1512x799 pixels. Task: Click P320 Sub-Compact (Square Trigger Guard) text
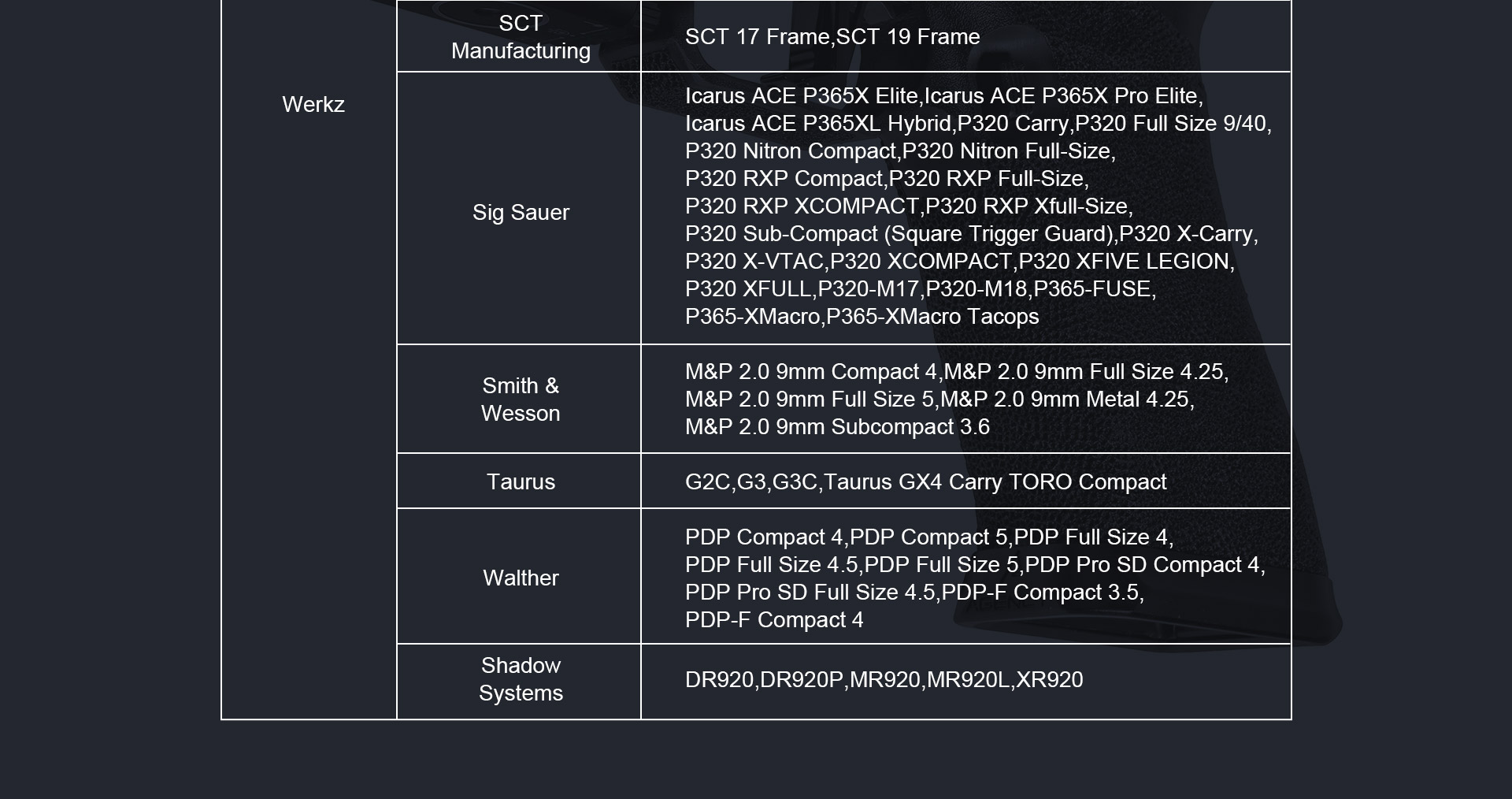(x=899, y=234)
